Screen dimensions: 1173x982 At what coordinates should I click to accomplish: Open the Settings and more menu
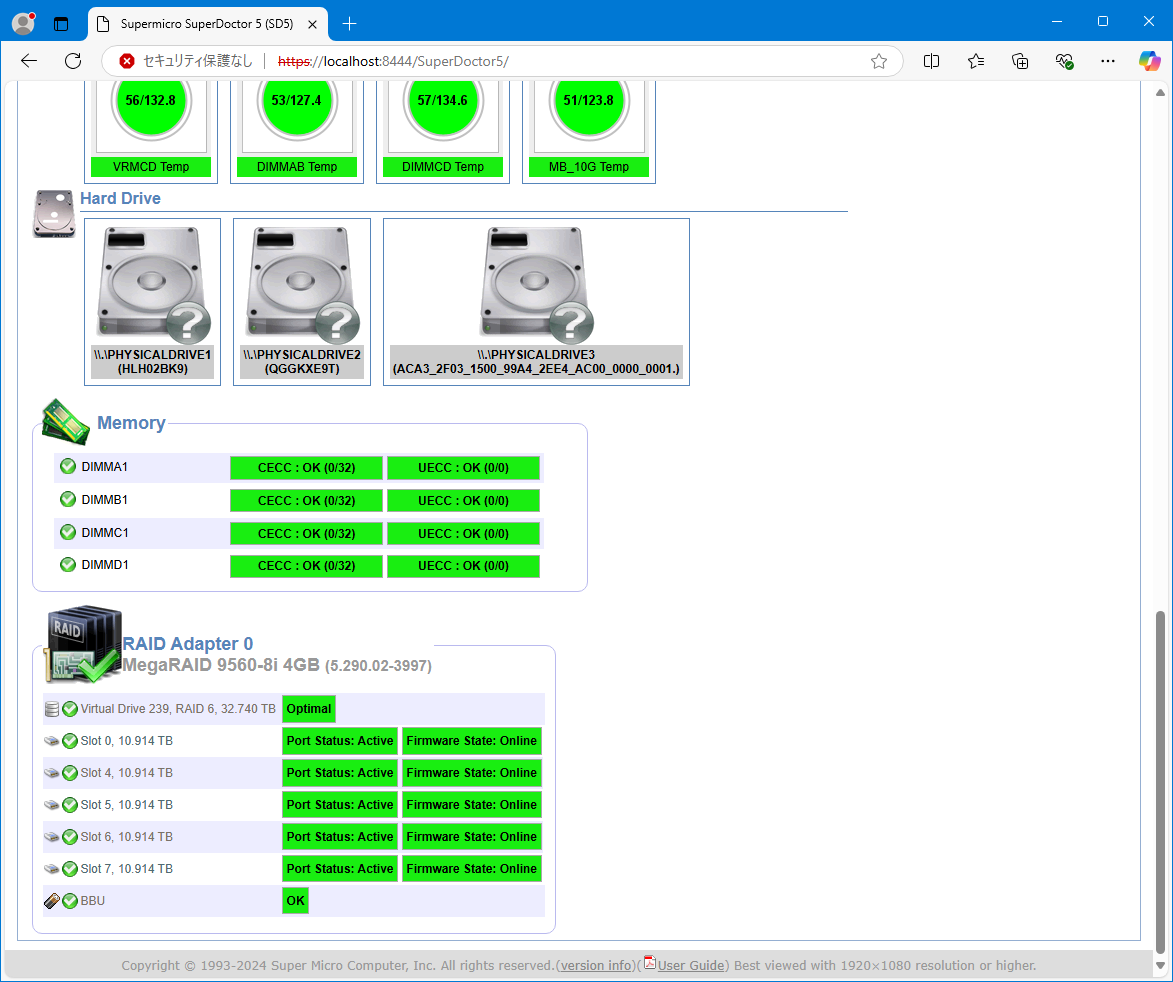1108,61
